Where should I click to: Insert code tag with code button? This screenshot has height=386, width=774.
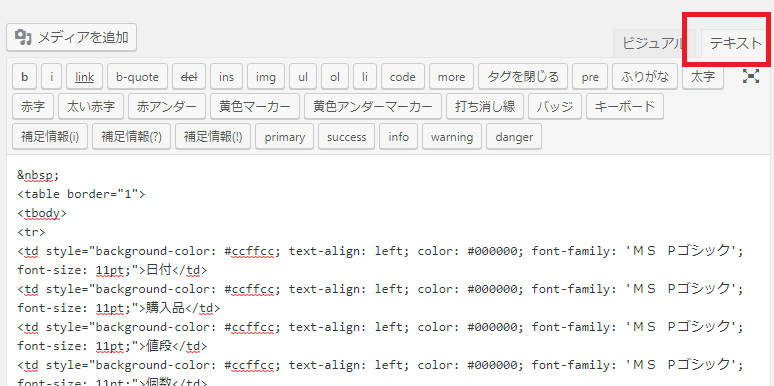point(403,77)
